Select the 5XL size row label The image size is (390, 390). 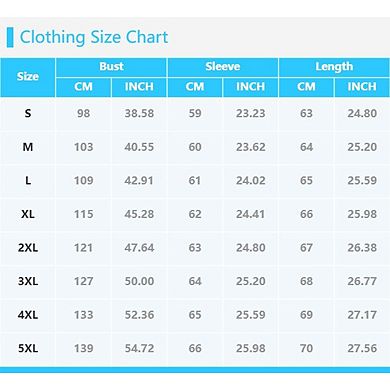[x=28, y=349]
